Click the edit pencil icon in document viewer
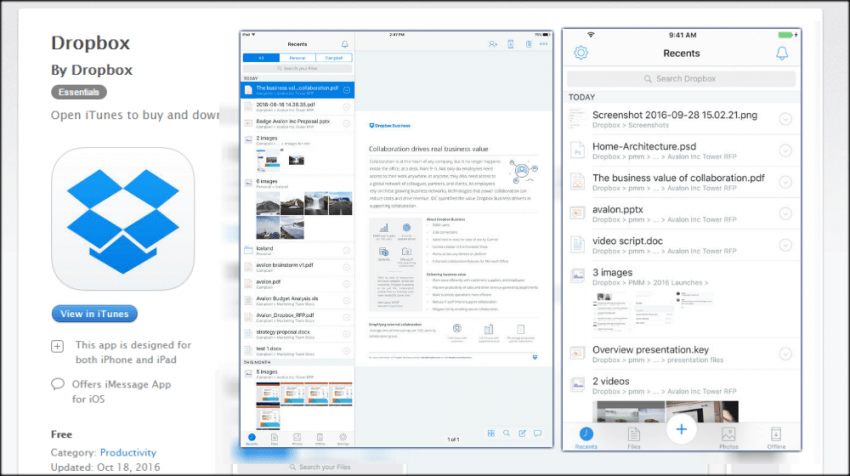850x476 pixels. 522,433
